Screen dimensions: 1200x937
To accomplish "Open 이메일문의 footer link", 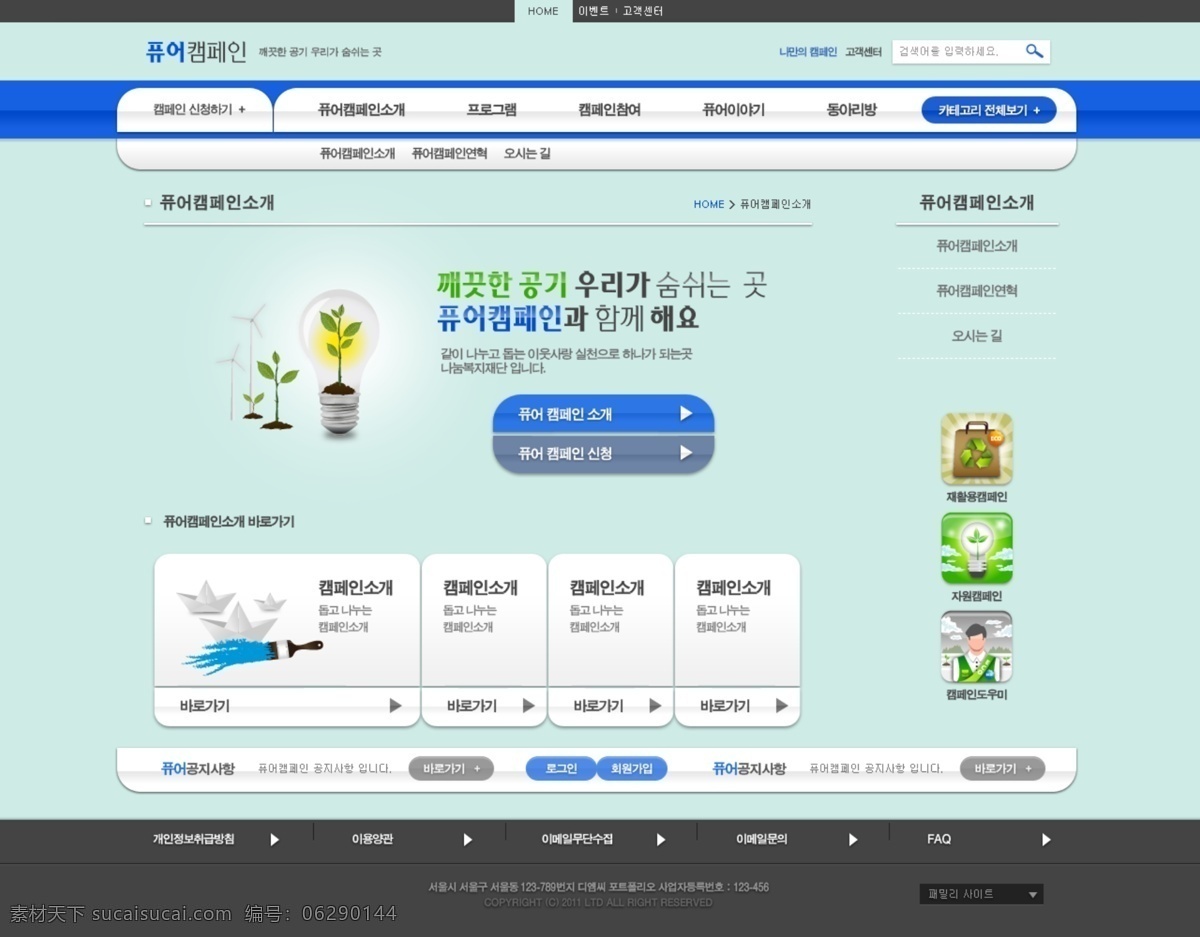I will [x=761, y=840].
